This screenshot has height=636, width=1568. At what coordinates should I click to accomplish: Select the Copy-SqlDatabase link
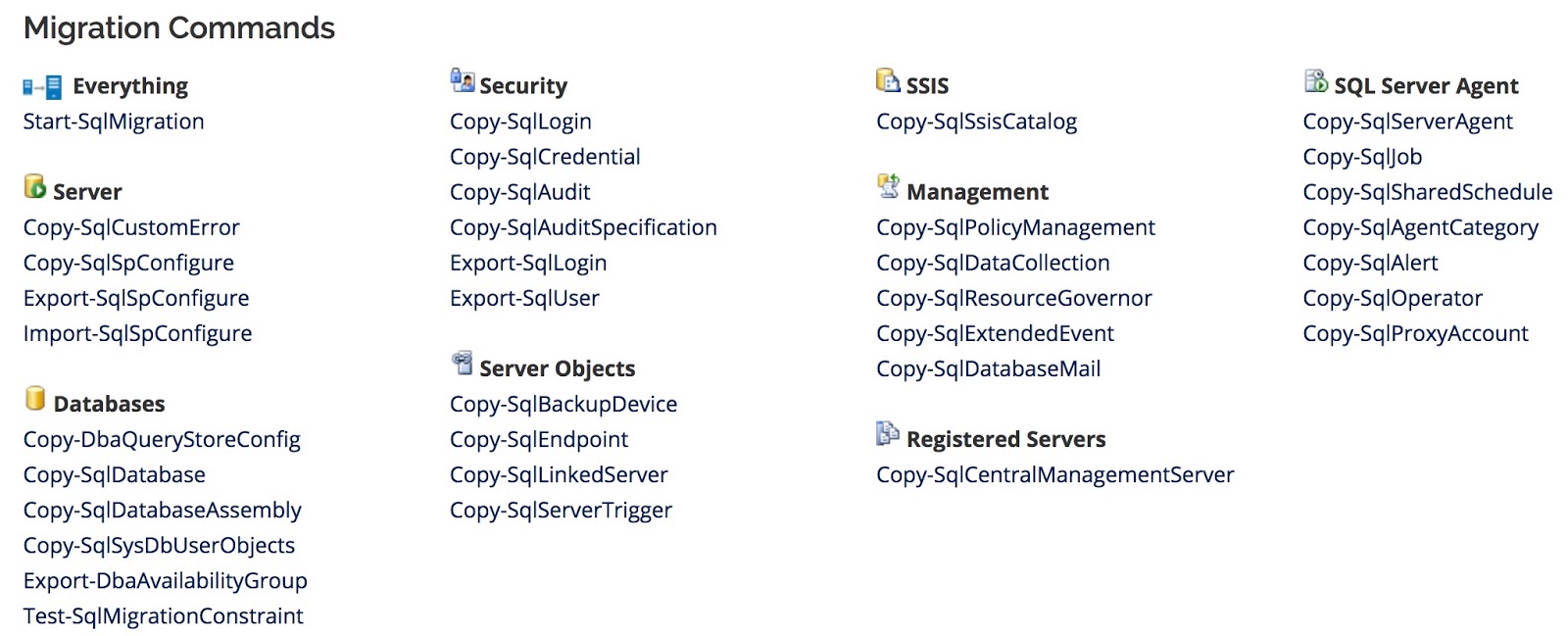(114, 474)
